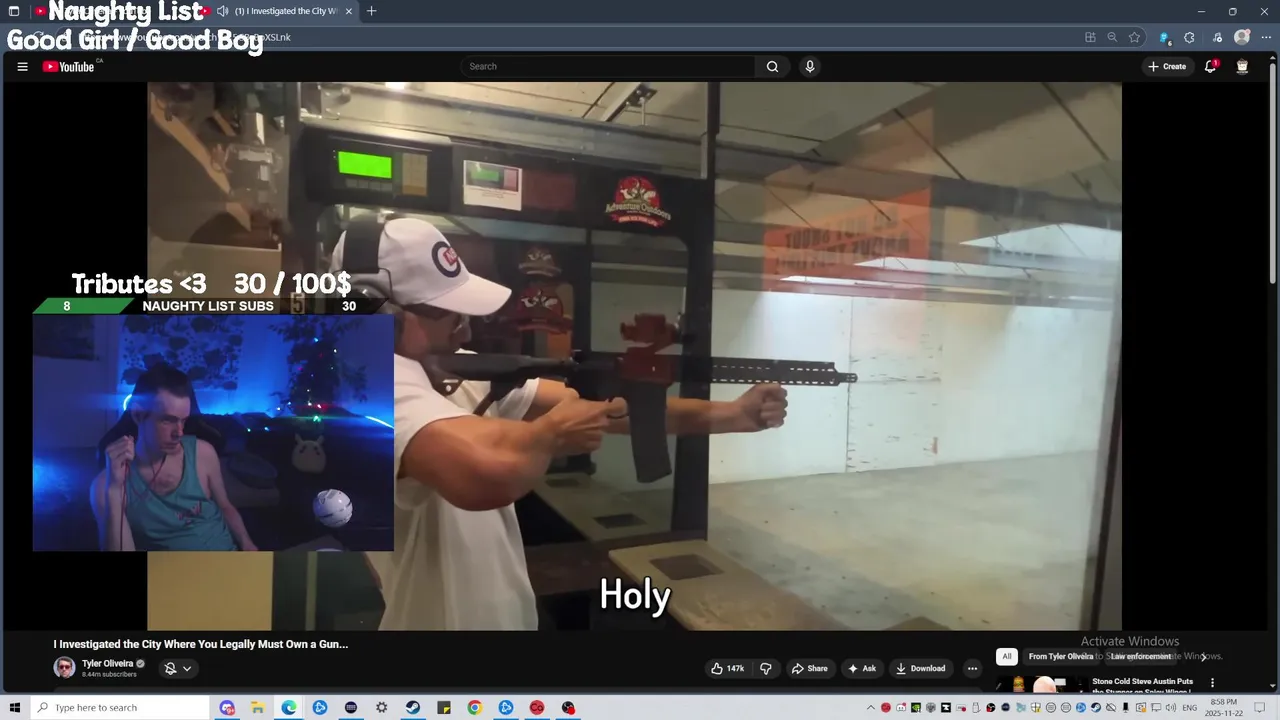The image size is (1280, 720).
Task: Close the YouTube browser tab
Action: (x=349, y=11)
